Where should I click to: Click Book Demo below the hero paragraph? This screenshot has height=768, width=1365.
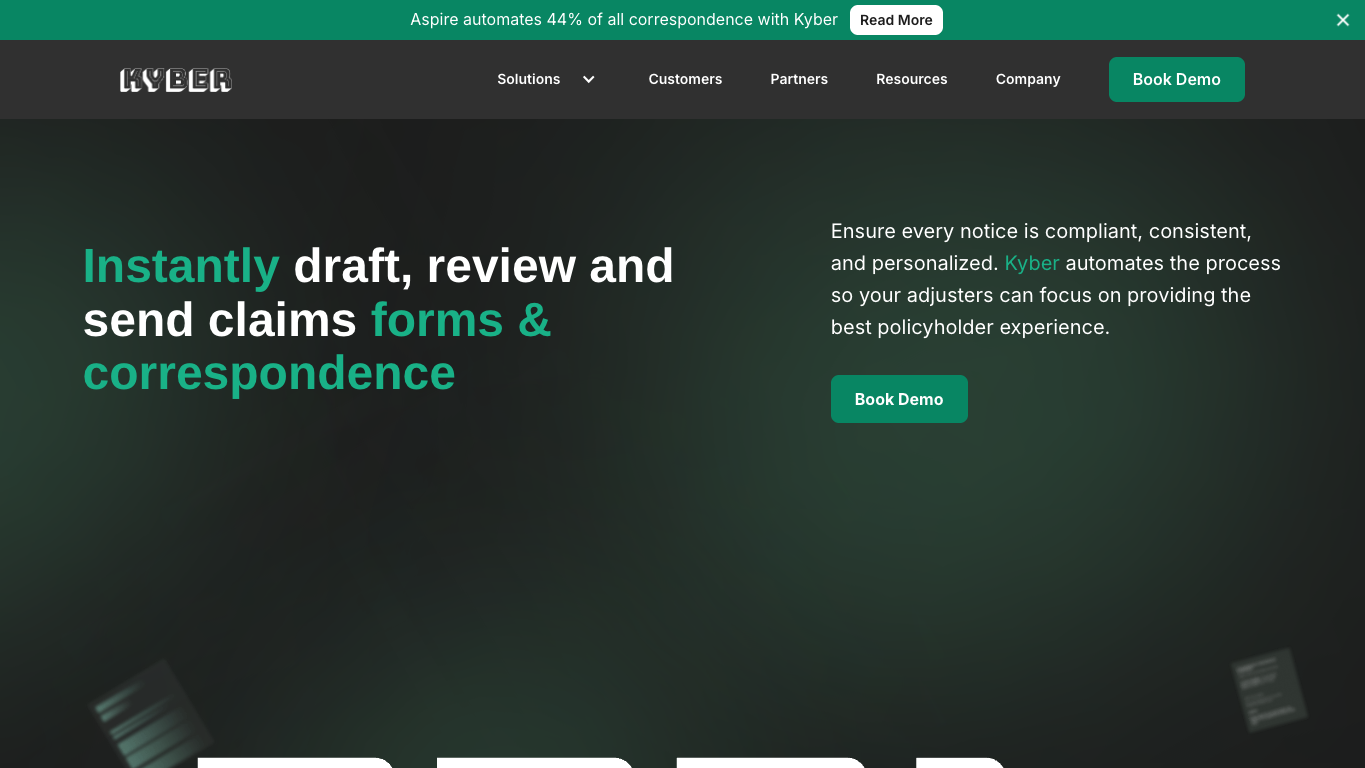899,399
